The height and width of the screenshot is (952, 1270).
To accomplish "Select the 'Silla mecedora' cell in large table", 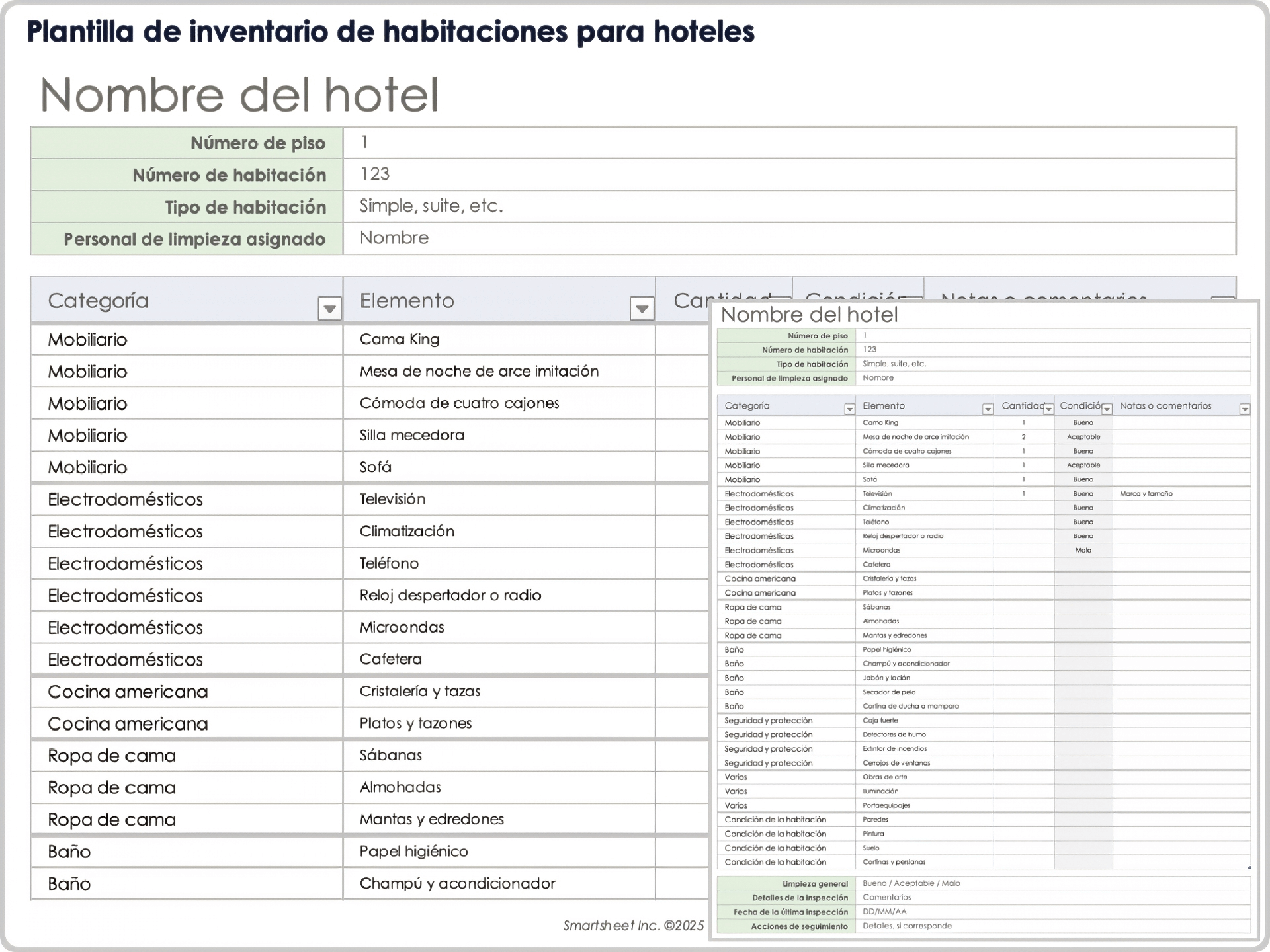I will (x=499, y=435).
